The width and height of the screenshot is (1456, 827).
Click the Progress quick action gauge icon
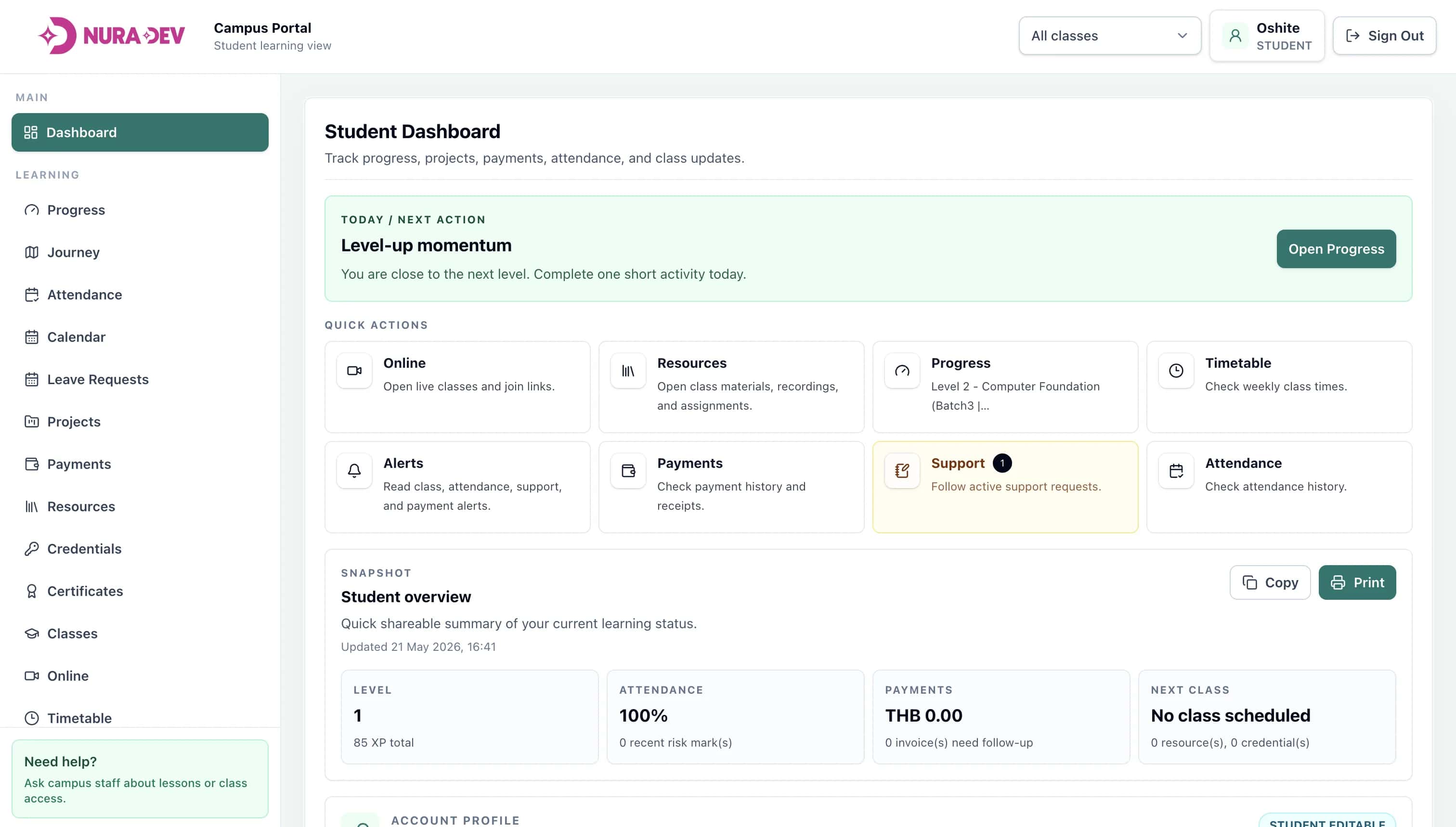902,371
